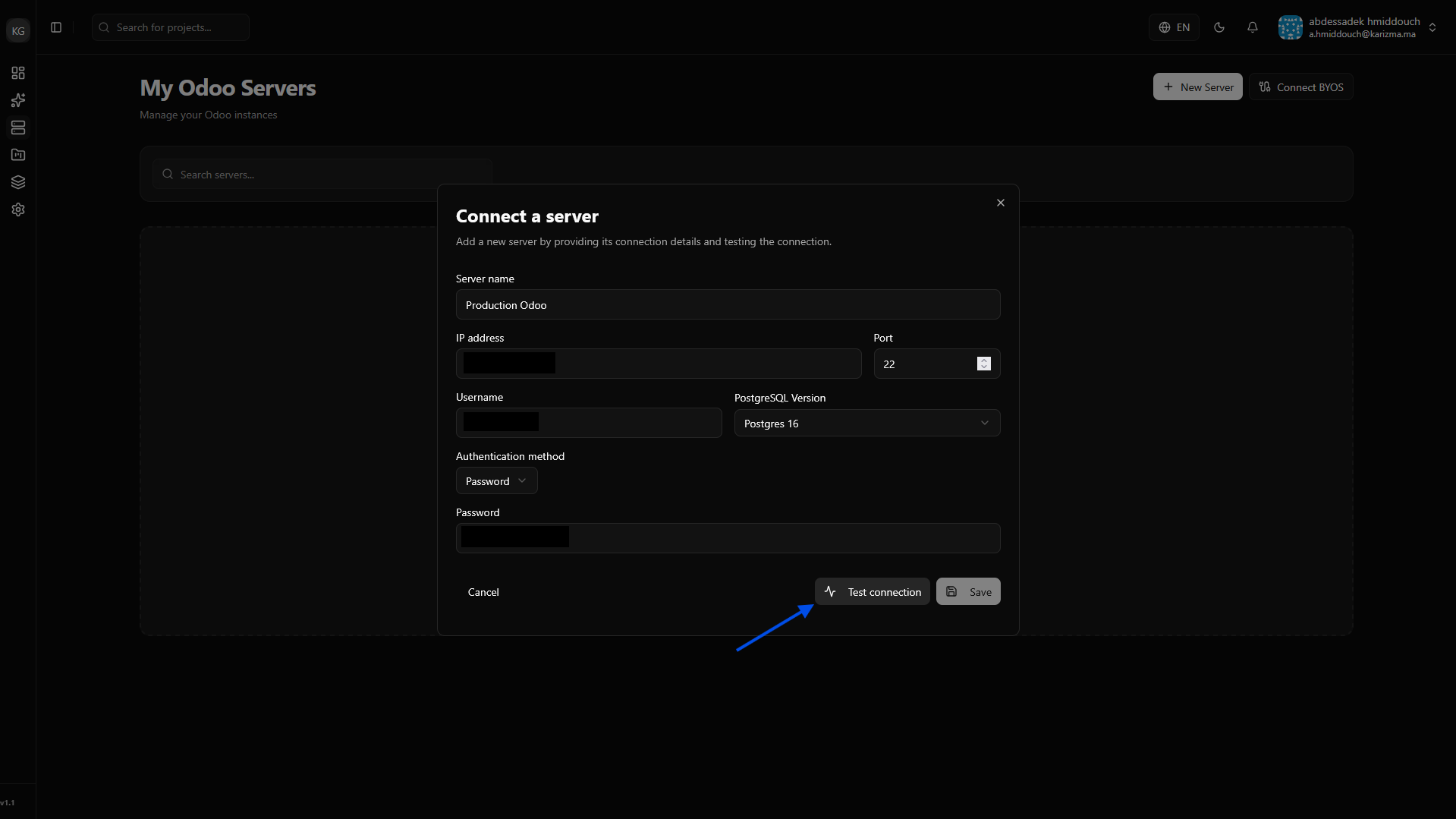Click the Username input field
The height and width of the screenshot is (819, 1456).
(x=589, y=423)
